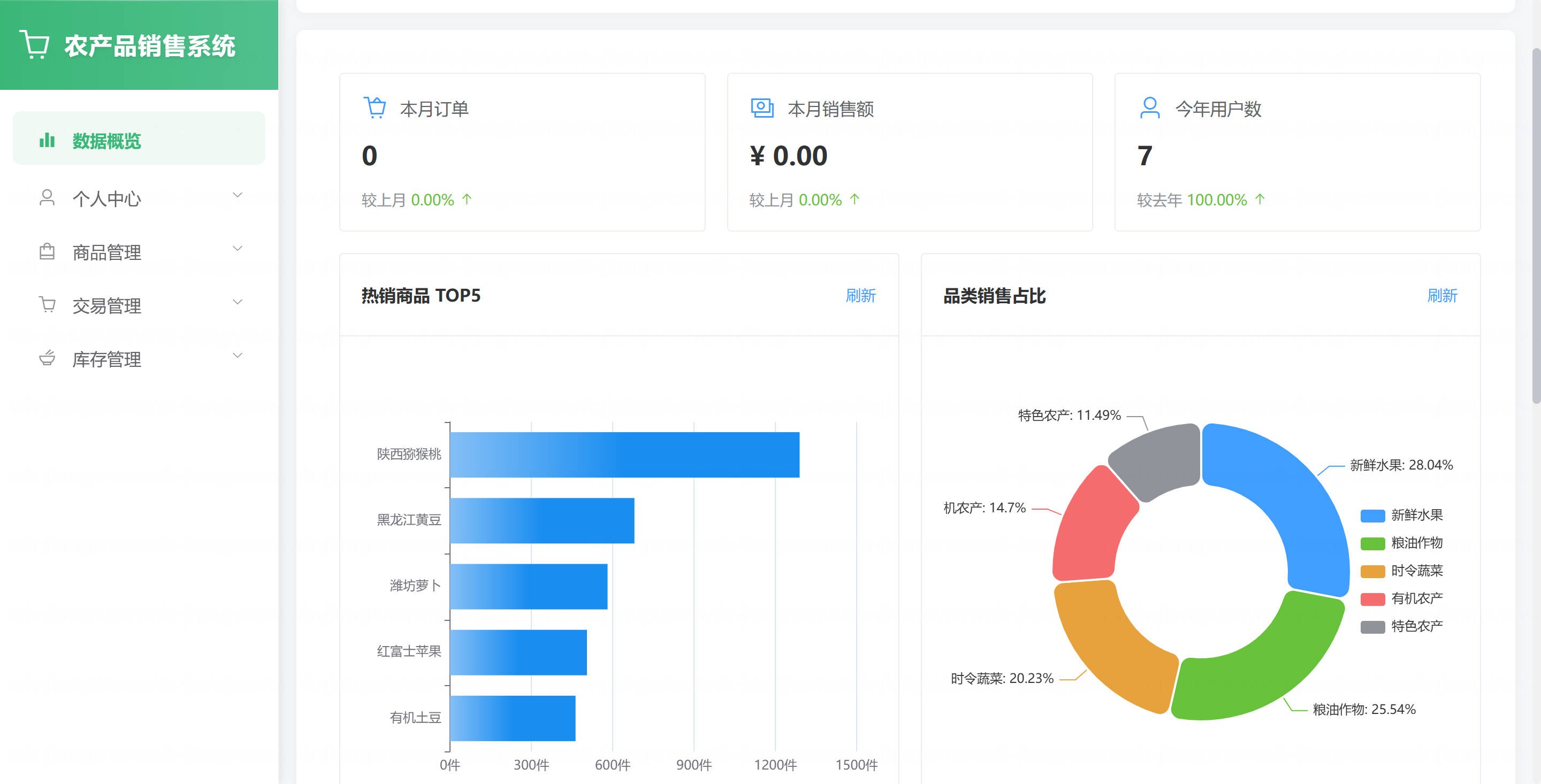Click the 本月销售额 money icon
Screen dimensions: 1541x784
[x=762, y=108]
